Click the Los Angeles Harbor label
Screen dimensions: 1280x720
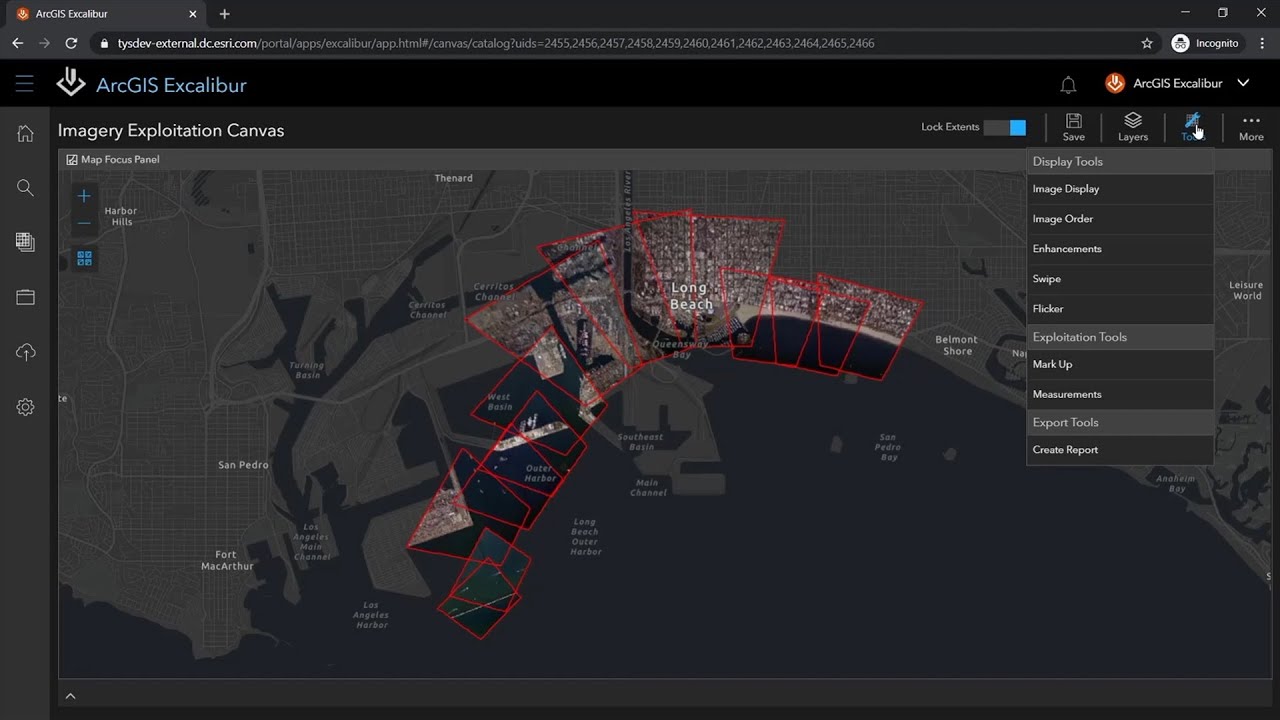371,615
